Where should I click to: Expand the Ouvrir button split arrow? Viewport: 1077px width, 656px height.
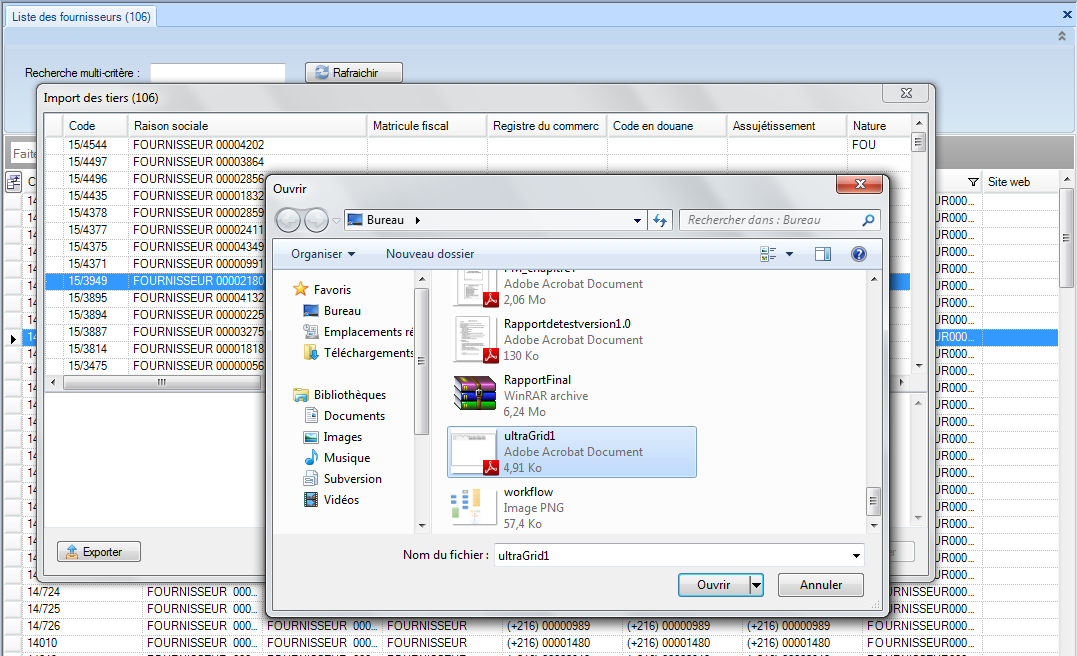757,585
